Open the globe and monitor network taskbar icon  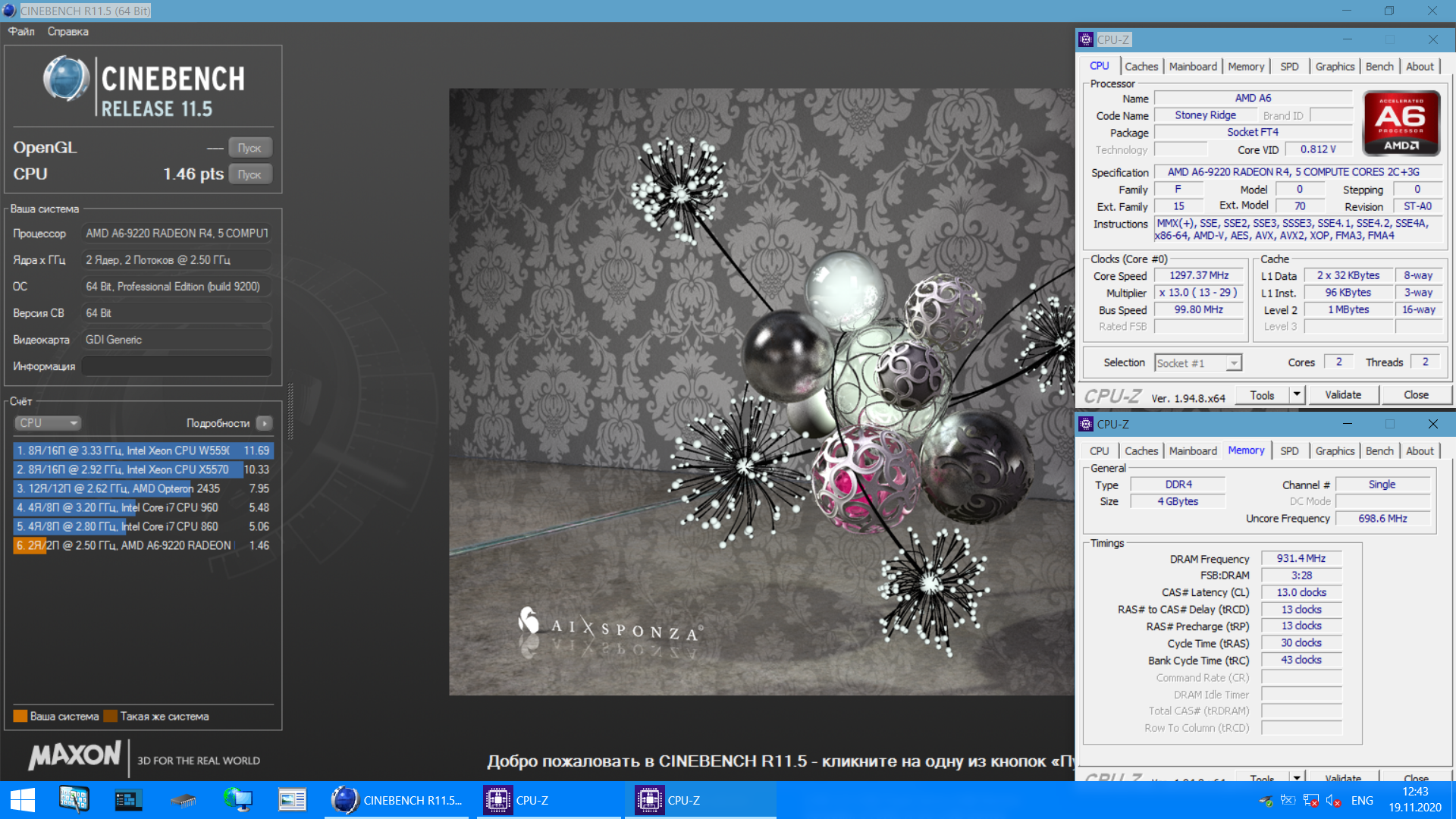point(237,799)
